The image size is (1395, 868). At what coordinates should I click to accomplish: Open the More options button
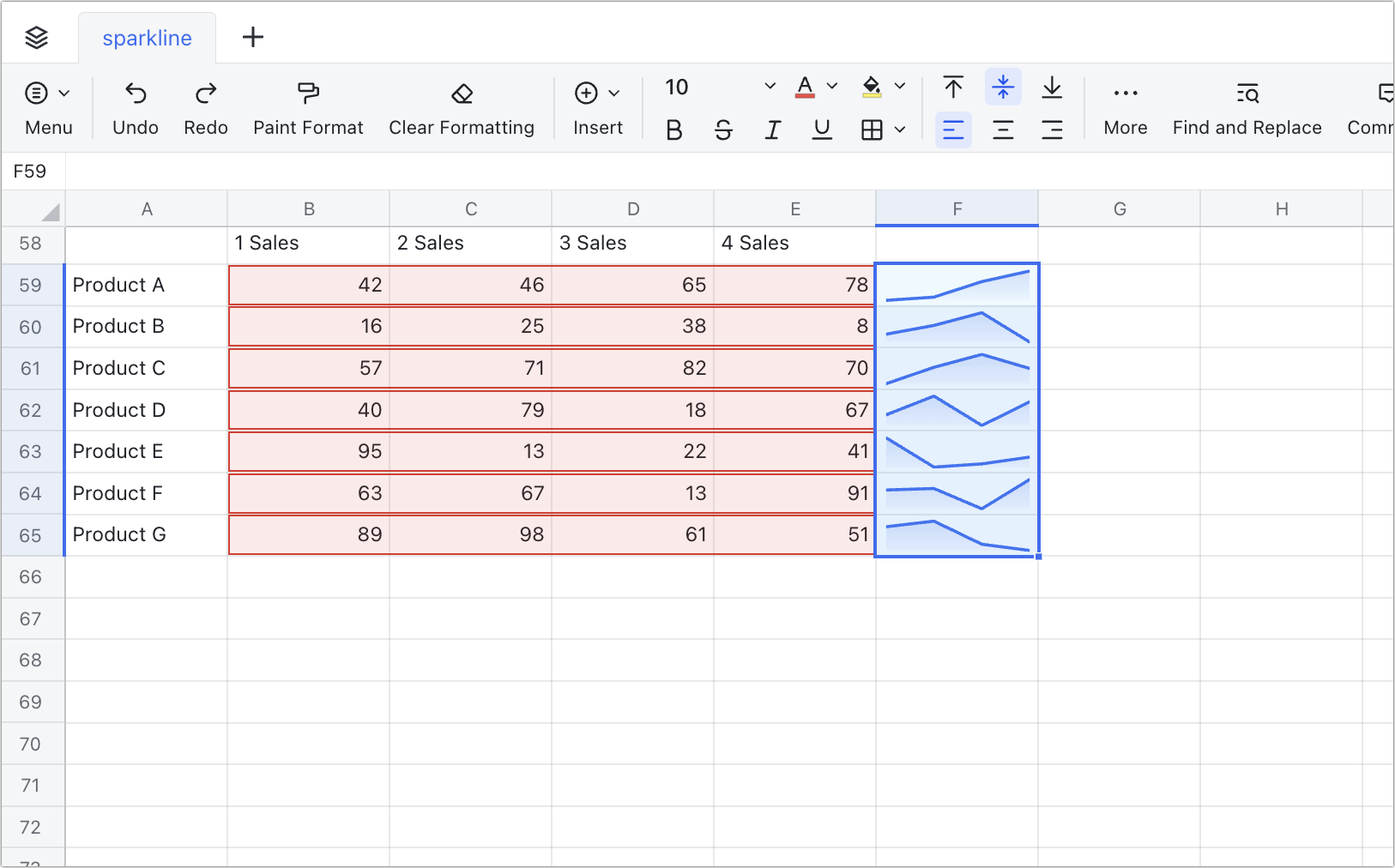[x=1125, y=105]
